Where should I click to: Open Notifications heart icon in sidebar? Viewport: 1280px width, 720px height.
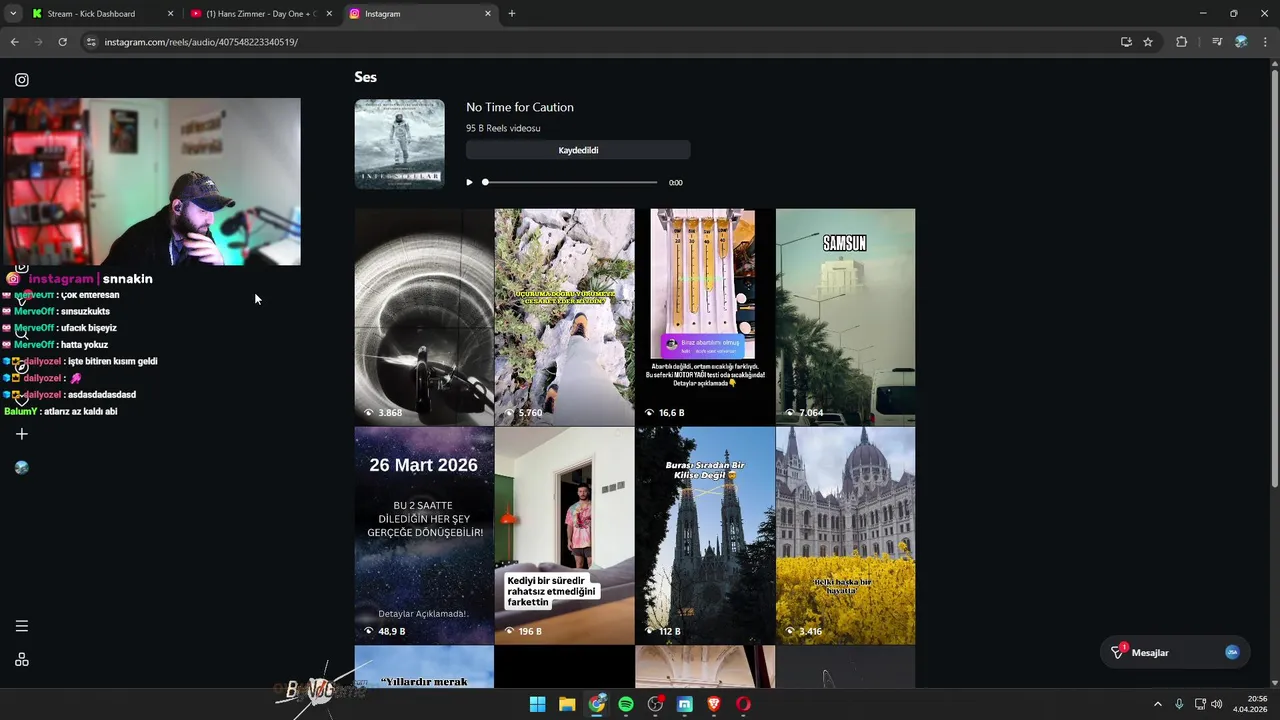tap(22, 400)
